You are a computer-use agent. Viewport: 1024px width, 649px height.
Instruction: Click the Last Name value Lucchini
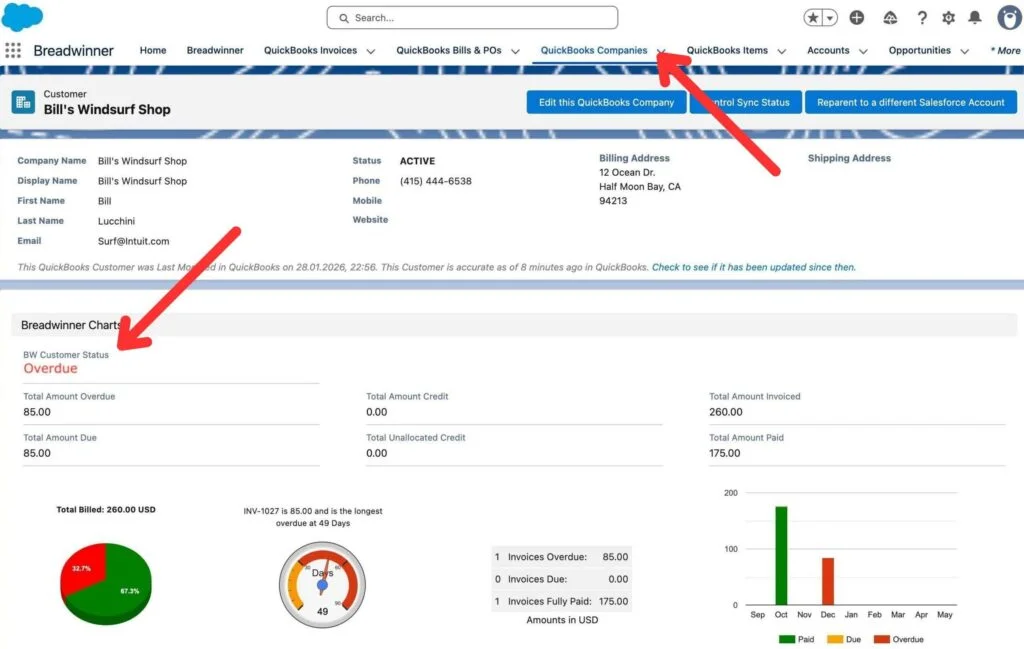point(116,221)
